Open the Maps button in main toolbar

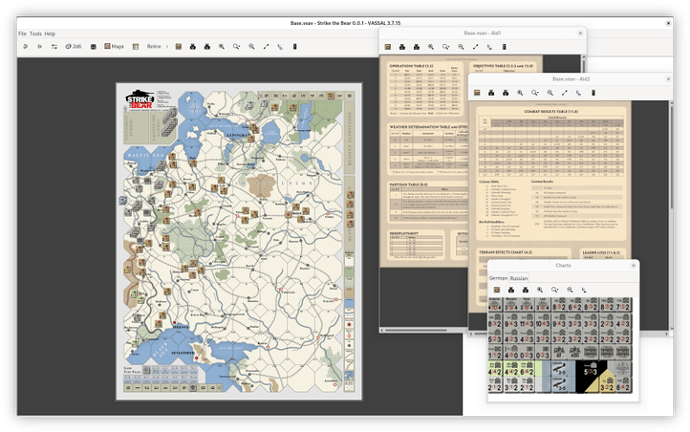coord(114,46)
